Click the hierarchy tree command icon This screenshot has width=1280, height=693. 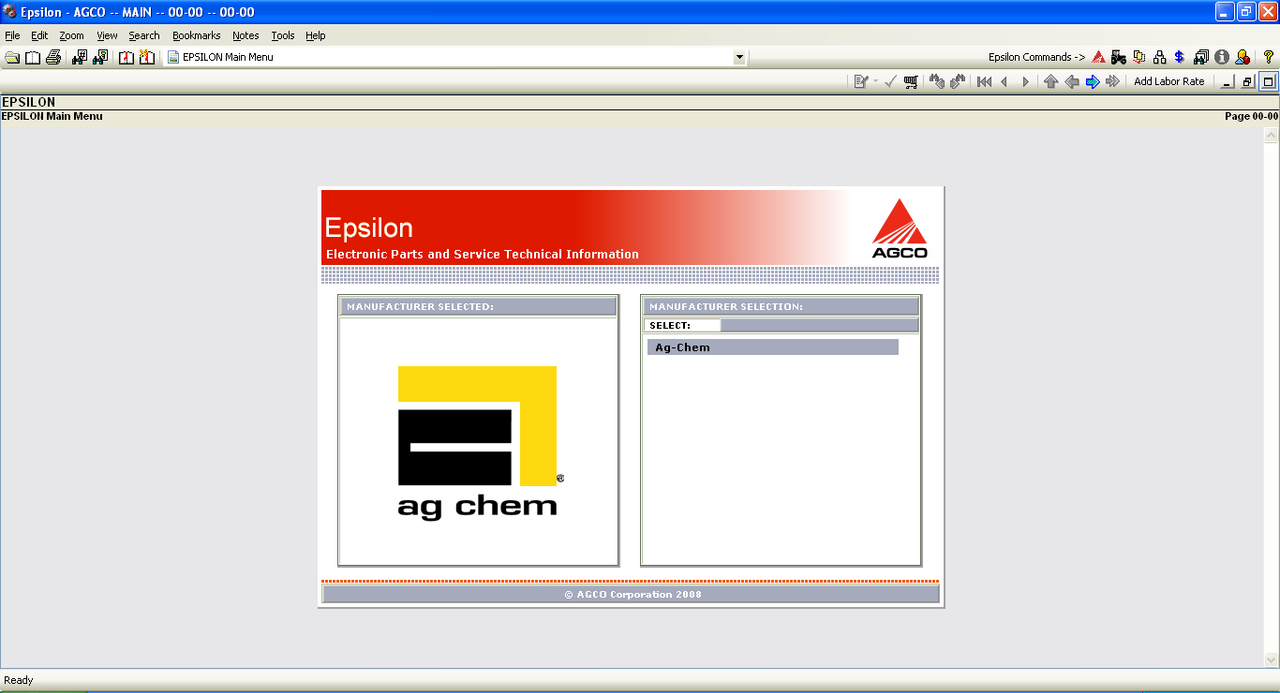(x=1160, y=57)
